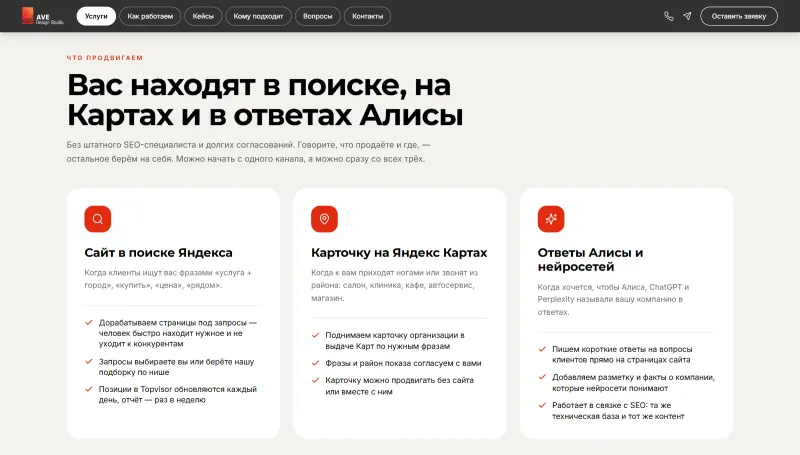Viewport: 800px width, 455px height.
Task: Click the Дорабатываем страницы под запросы item
Action: [178, 333]
